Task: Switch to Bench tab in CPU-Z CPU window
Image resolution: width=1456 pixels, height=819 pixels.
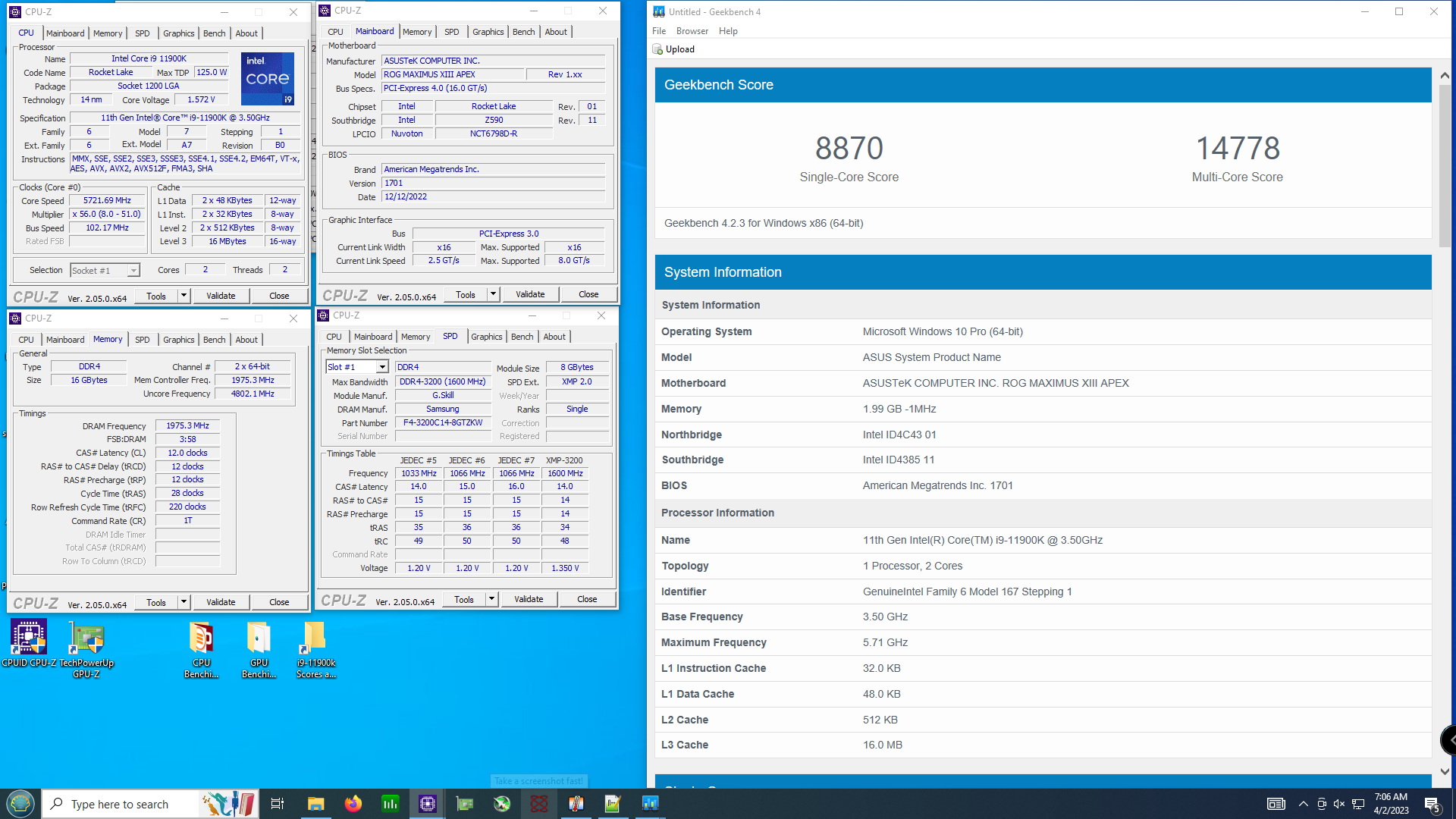Action: pos(214,33)
